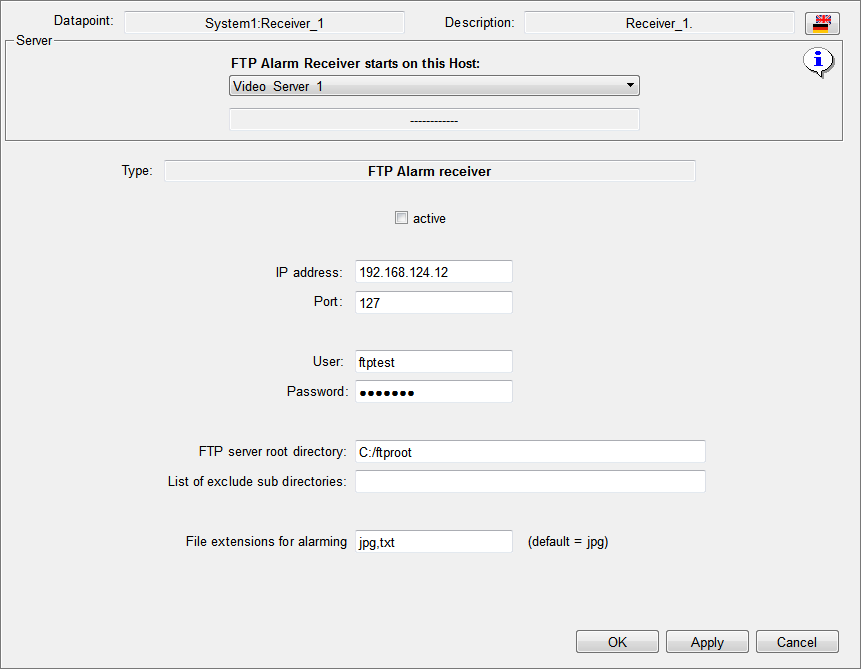
Task: Click the English/German language flag button
Action: 821,23
